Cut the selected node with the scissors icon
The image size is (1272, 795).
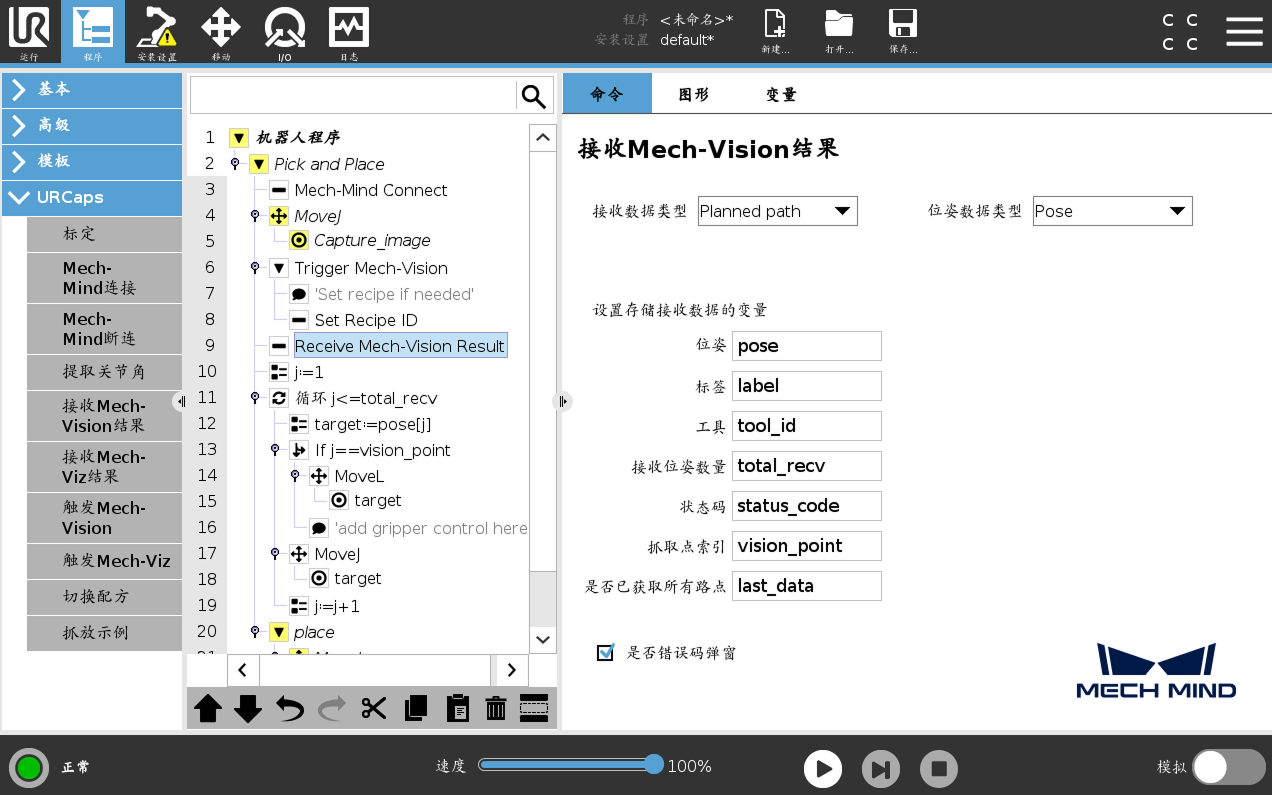pos(373,708)
